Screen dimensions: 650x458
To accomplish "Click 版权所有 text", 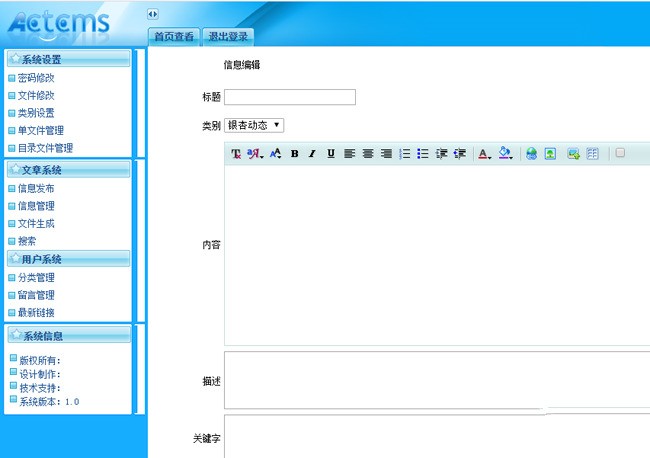I will click(40, 361).
